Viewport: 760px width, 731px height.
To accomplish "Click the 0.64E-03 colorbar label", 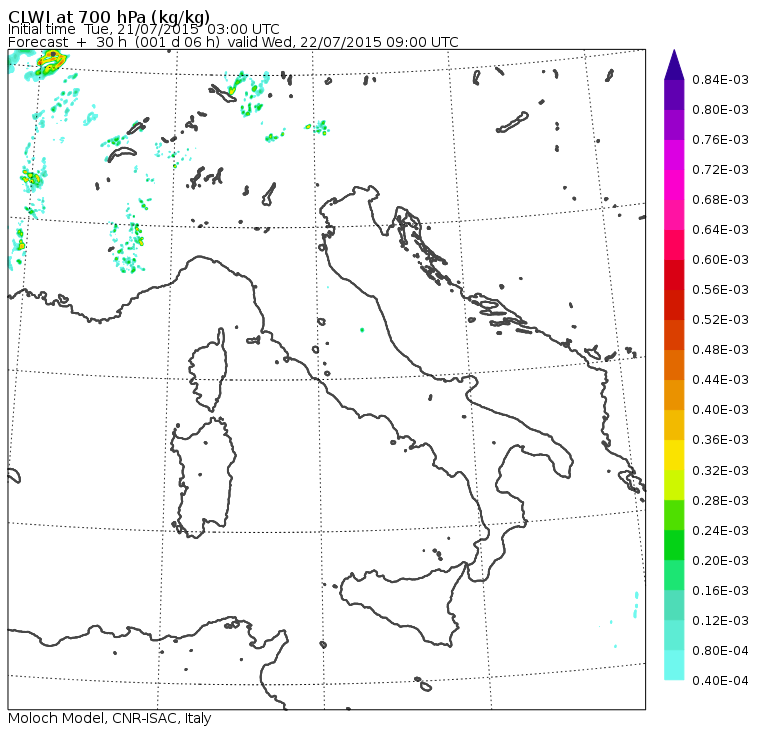I will click(x=720, y=230).
